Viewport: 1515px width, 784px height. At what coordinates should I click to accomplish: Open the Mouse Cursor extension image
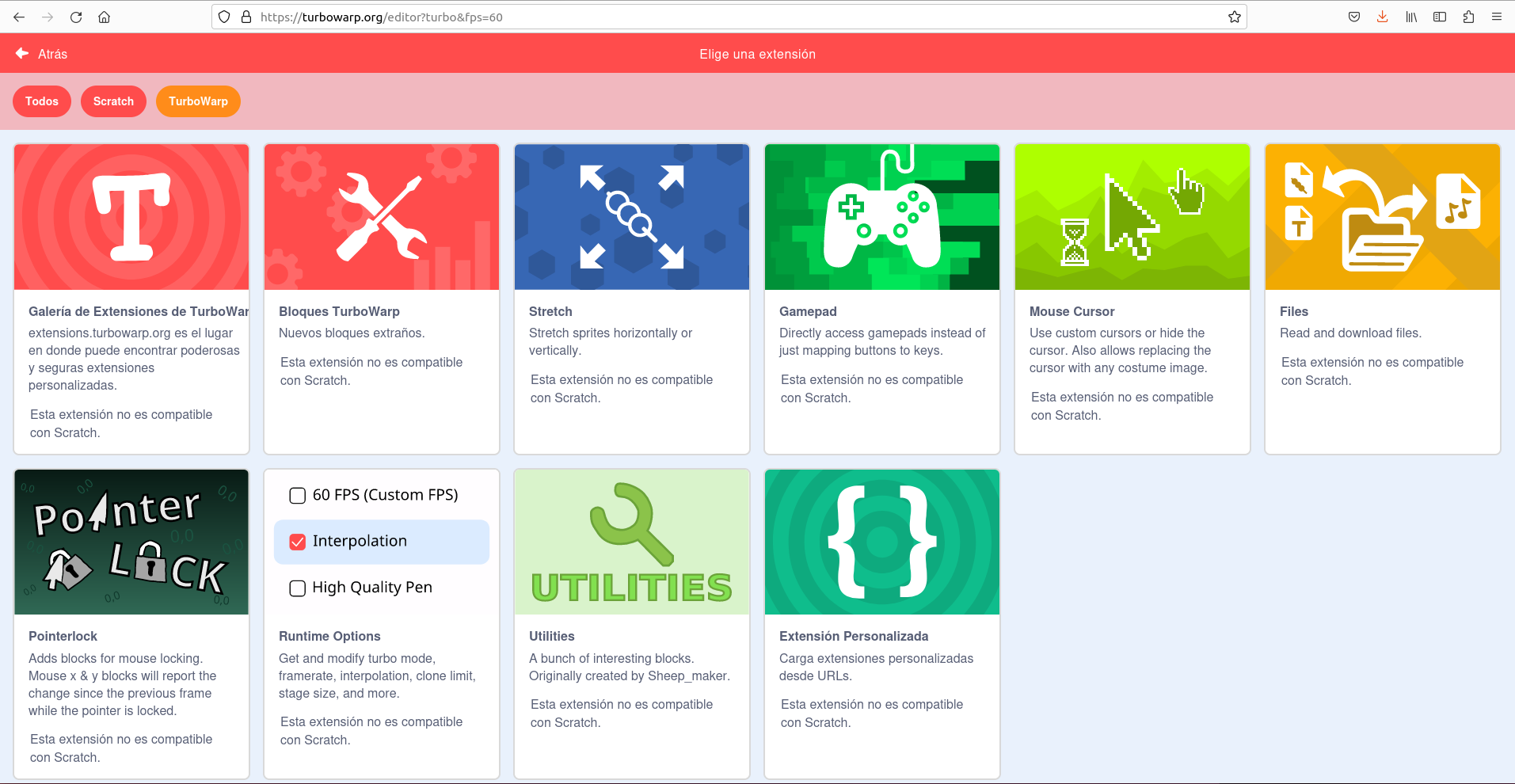point(1132,217)
